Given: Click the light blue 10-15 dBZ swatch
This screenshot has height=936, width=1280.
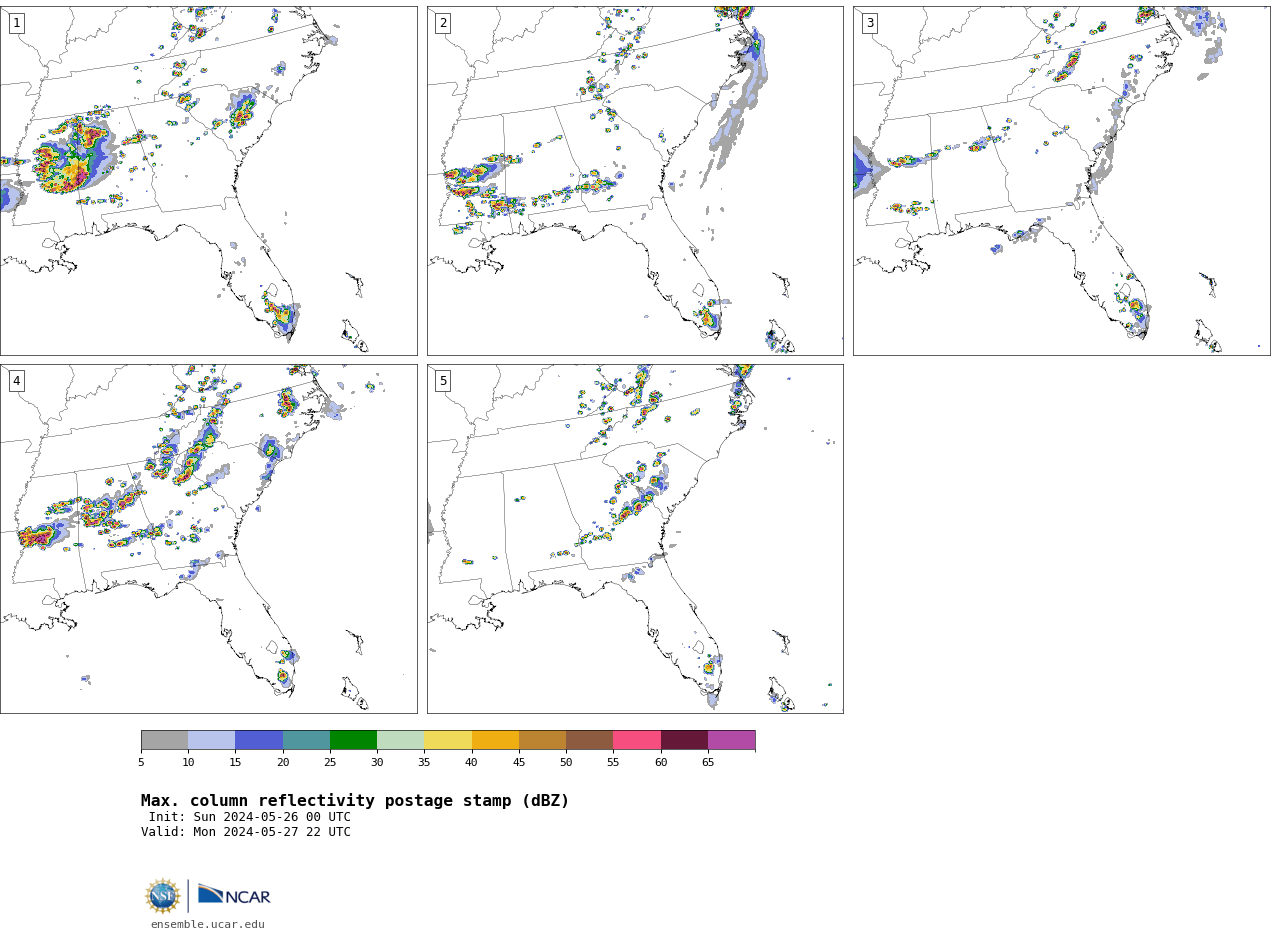Looking at the screenshot, I should tap(212, 740).
